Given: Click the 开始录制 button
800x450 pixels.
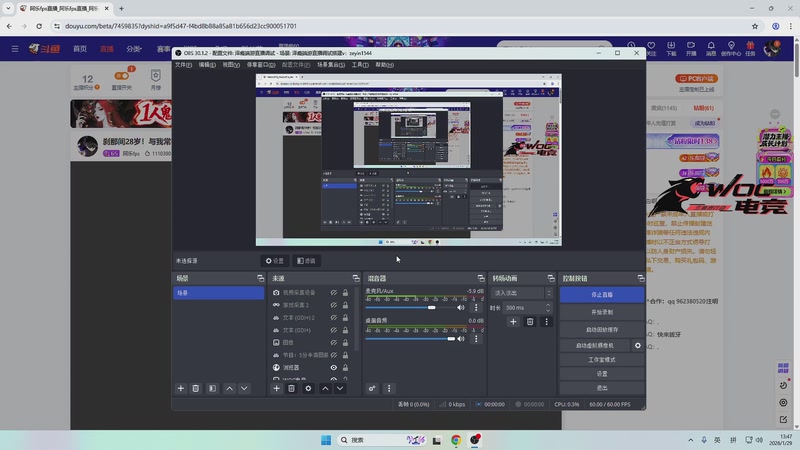Looking at the screenshot, I should click(602, 312).
